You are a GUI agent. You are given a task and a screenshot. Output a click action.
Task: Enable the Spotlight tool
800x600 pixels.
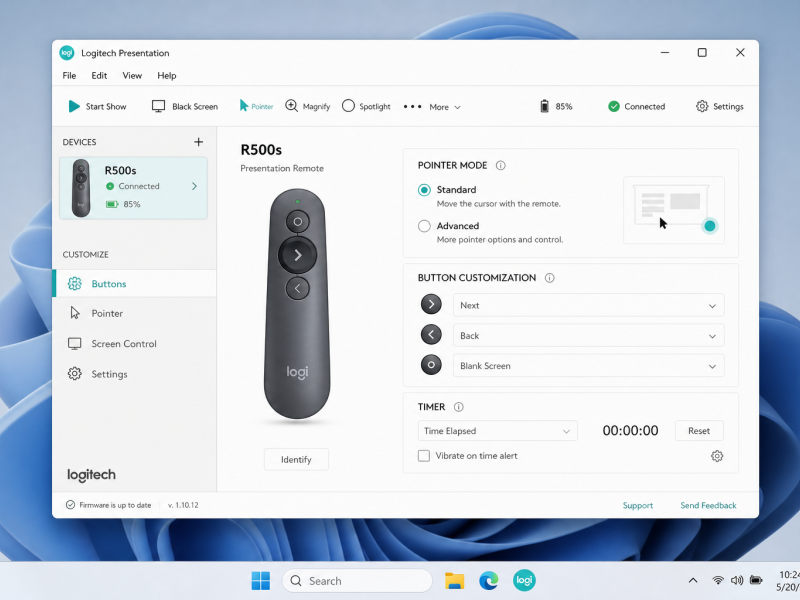pyautogui.click(x=366, y=106)
